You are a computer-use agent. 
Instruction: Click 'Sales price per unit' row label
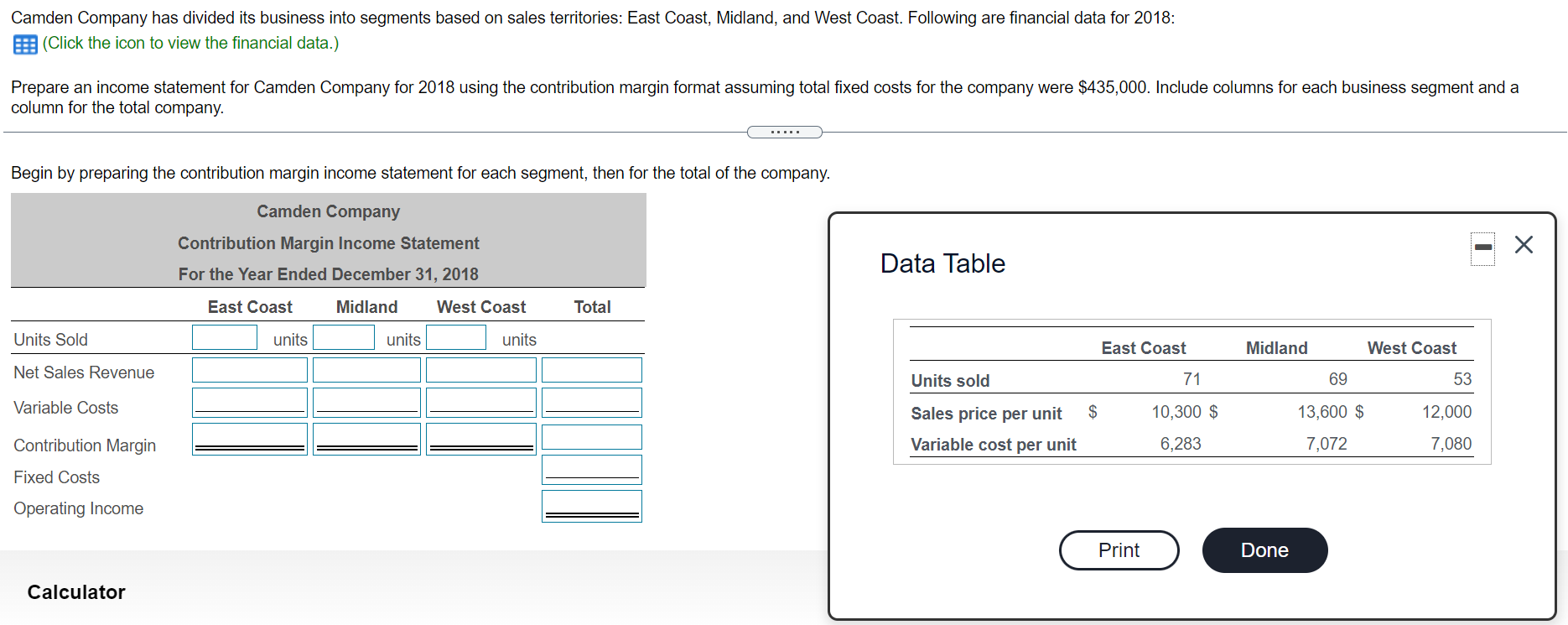(x=986, y=414)
